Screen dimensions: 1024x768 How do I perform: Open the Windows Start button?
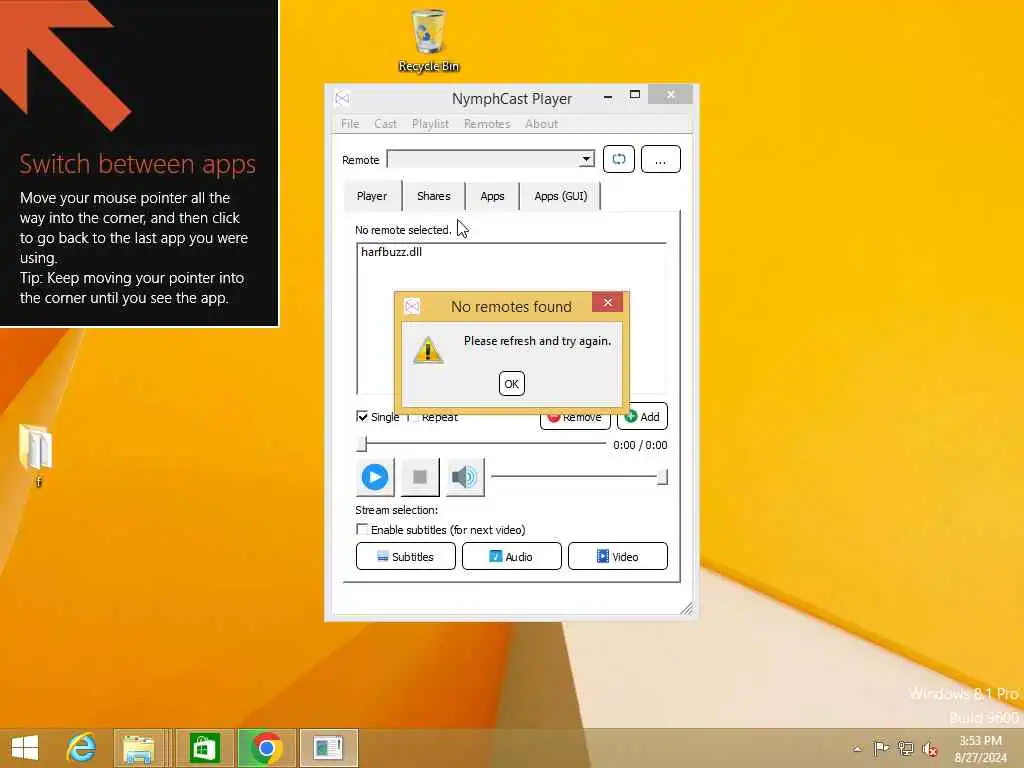point(25,748)
